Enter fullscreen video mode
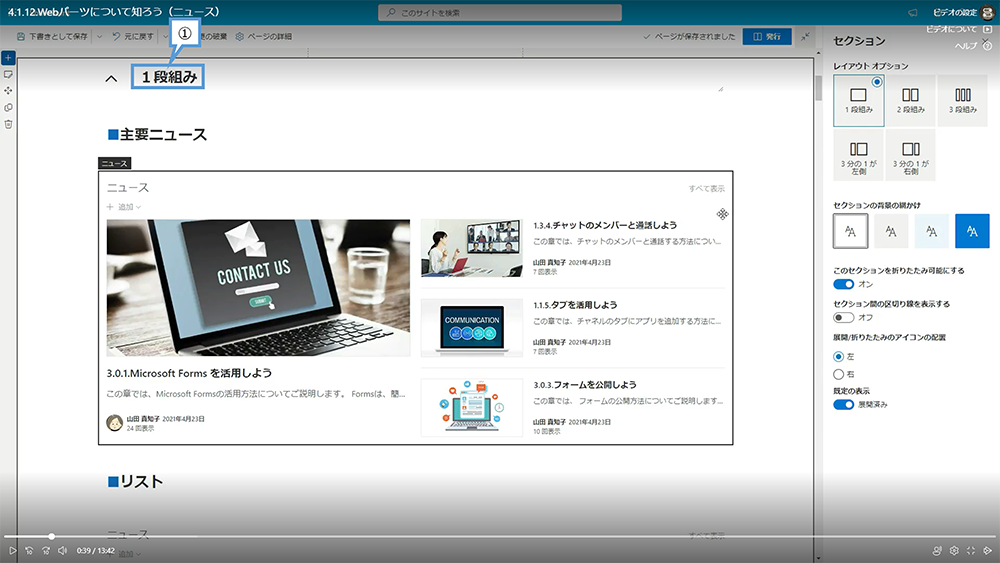This screenshot has height=563, width=1000. 971,550
